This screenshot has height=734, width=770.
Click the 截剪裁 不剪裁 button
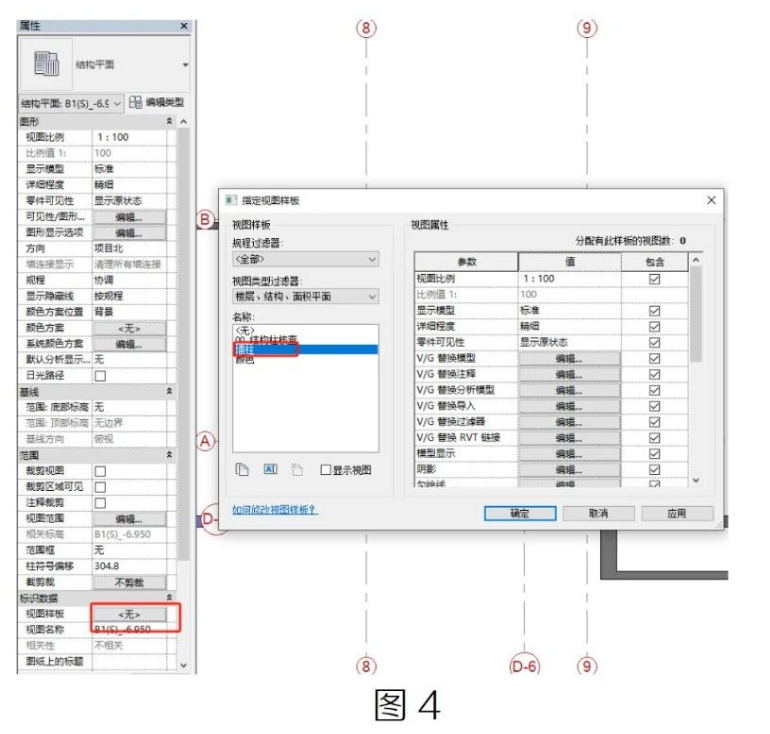coord(129,583)
